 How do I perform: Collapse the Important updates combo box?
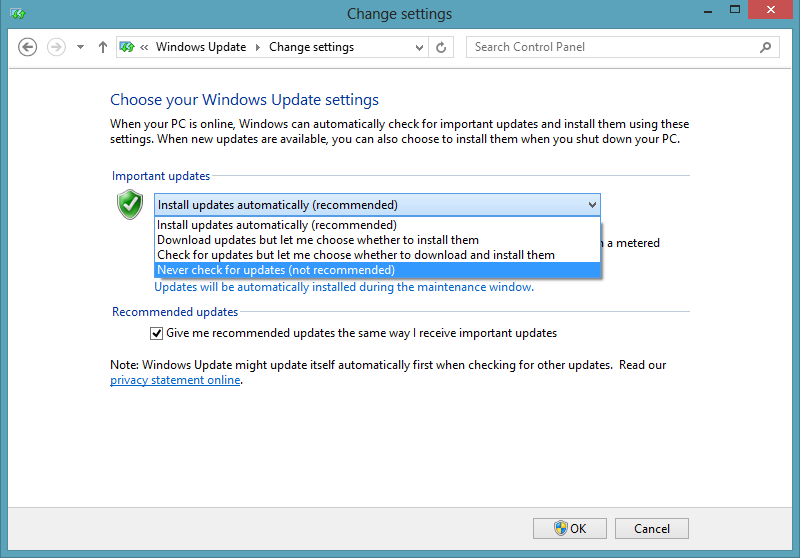pyautogui.click(x=377, y=205)
